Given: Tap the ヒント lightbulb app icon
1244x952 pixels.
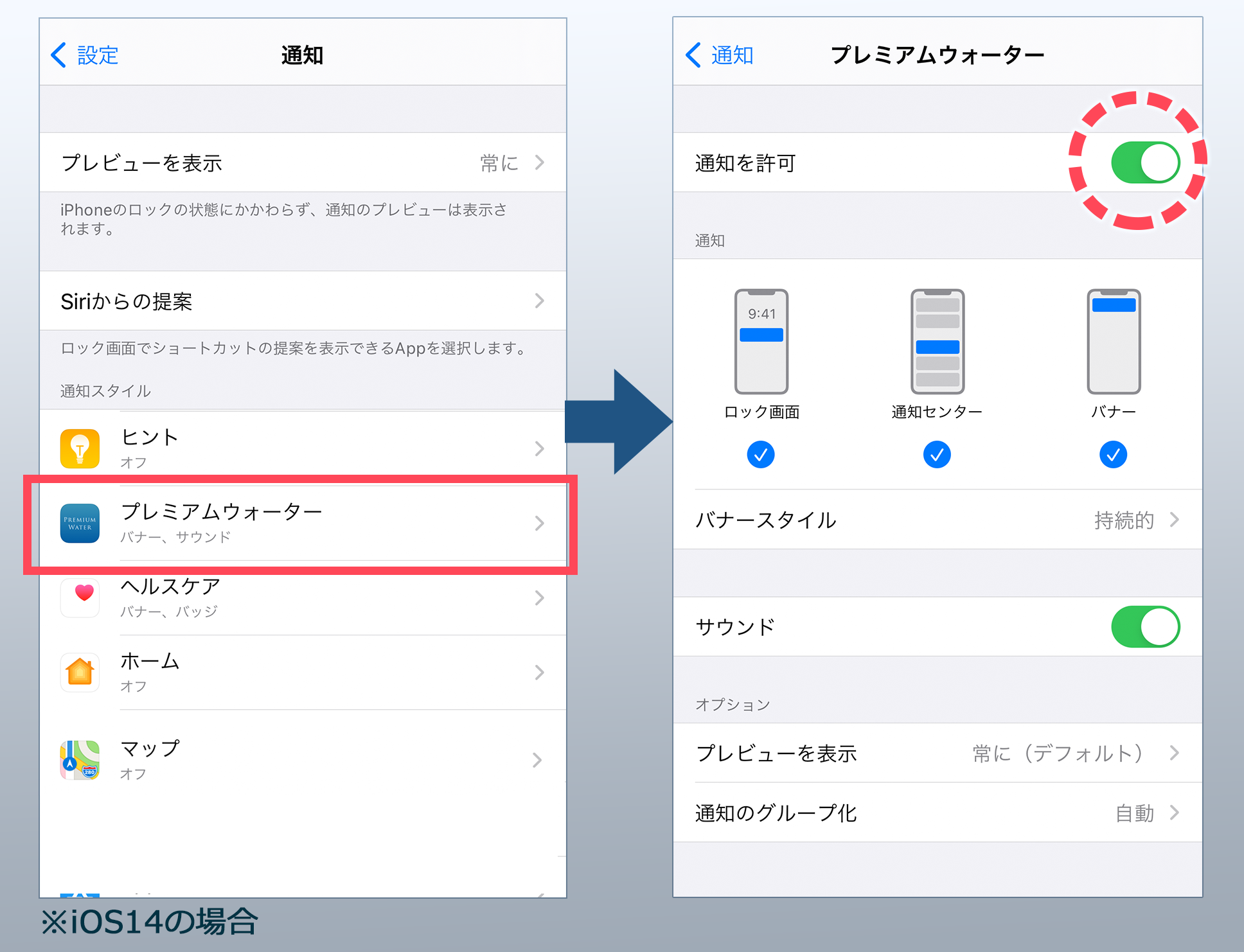Looking at the screenshot, I should tap(80, 448).
